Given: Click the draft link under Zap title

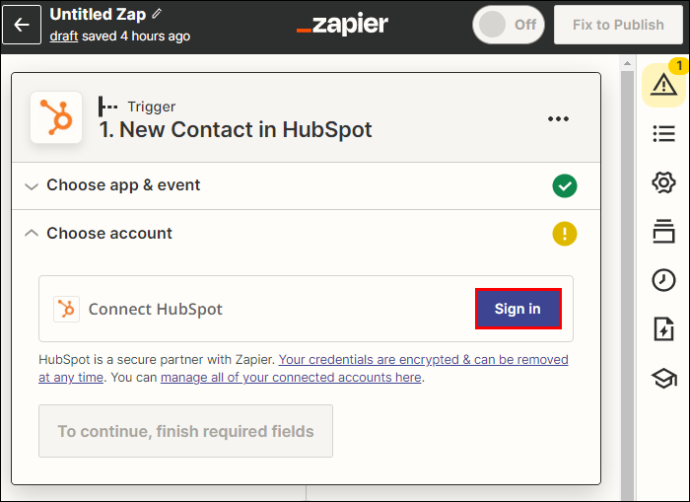Looking at the screenshot, I should coord(64,36).
